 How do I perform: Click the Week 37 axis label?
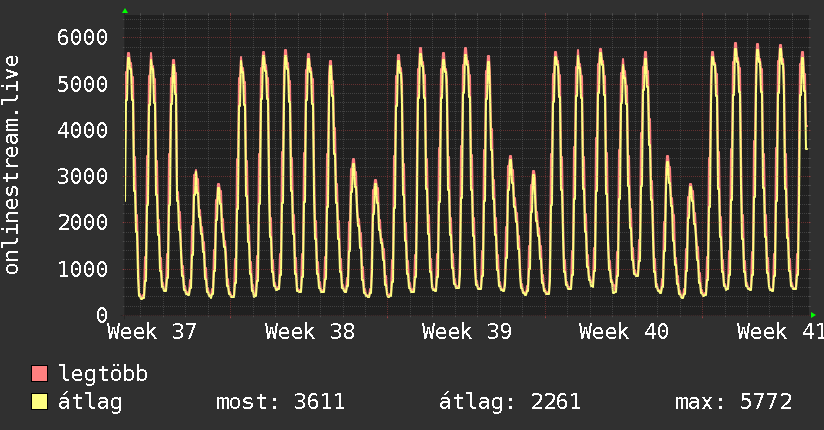[x=152, y=332]
